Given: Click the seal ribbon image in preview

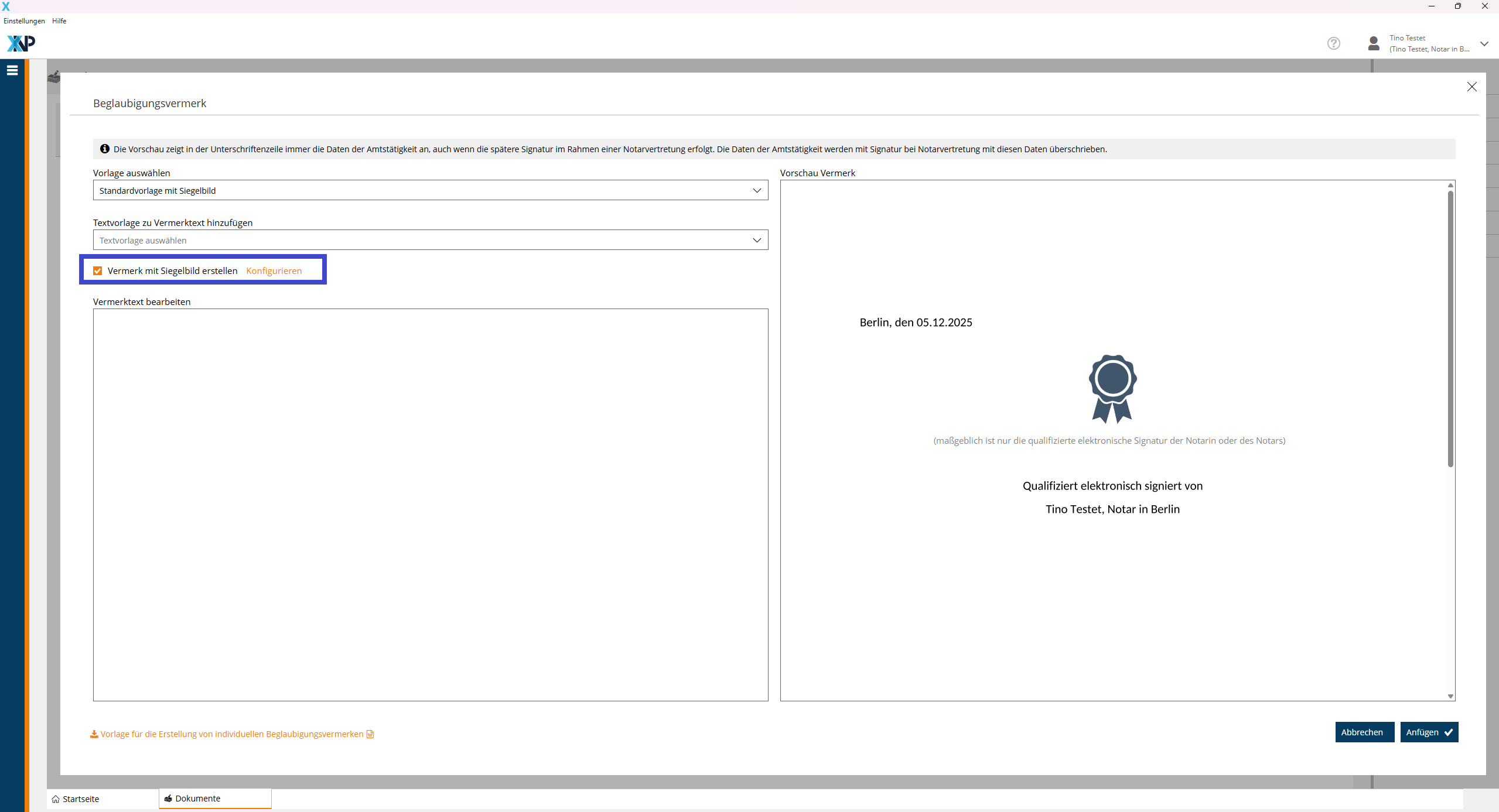Looking at the screenshot, I should (1112, 389).
